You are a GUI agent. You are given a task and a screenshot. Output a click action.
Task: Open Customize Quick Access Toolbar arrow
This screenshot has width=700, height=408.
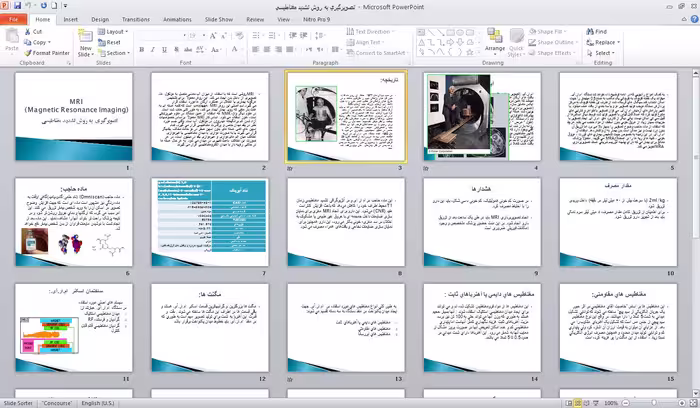point(65,6)
